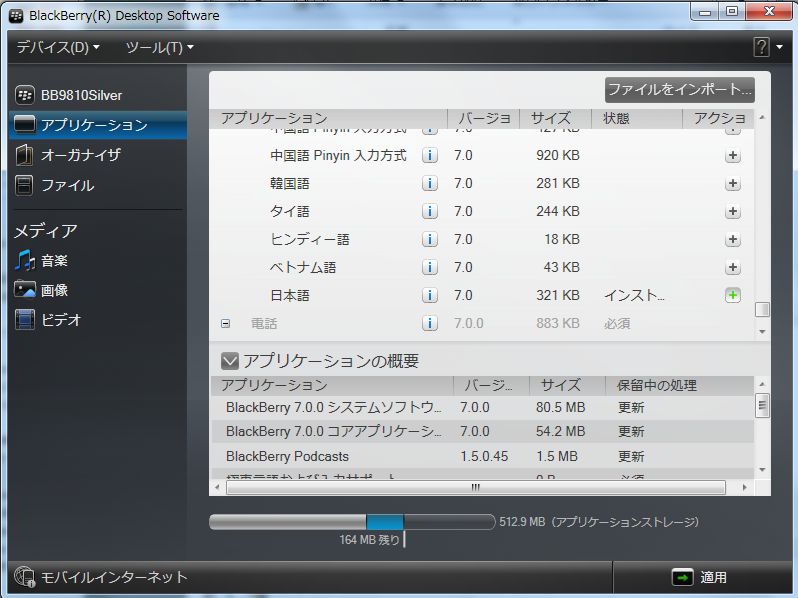This screenshot has height=598, width=798.
Task: Add 中国語 Pinyin 入力方式 920 KB with plus
Action: pos(732,155)
